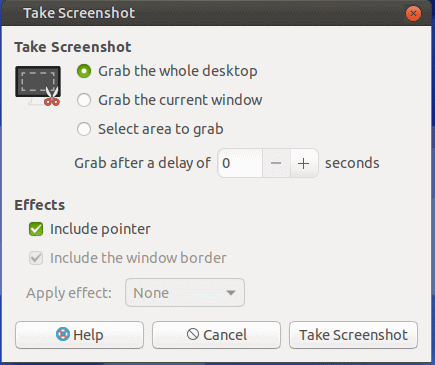Click the Effects section heading

40,205
